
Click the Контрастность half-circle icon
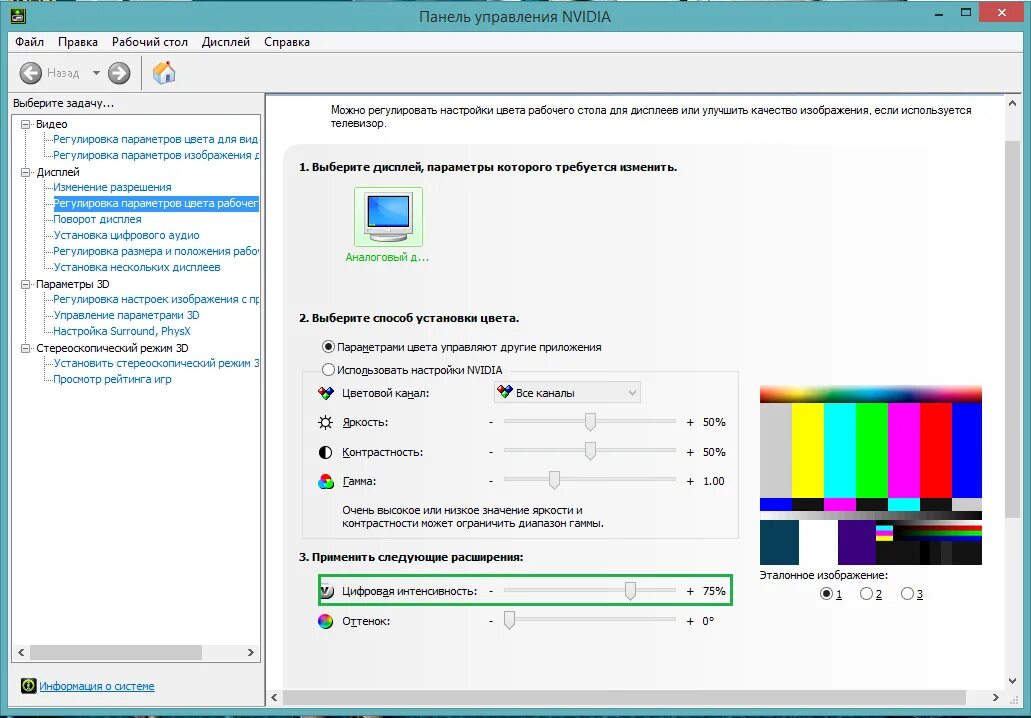325,452
